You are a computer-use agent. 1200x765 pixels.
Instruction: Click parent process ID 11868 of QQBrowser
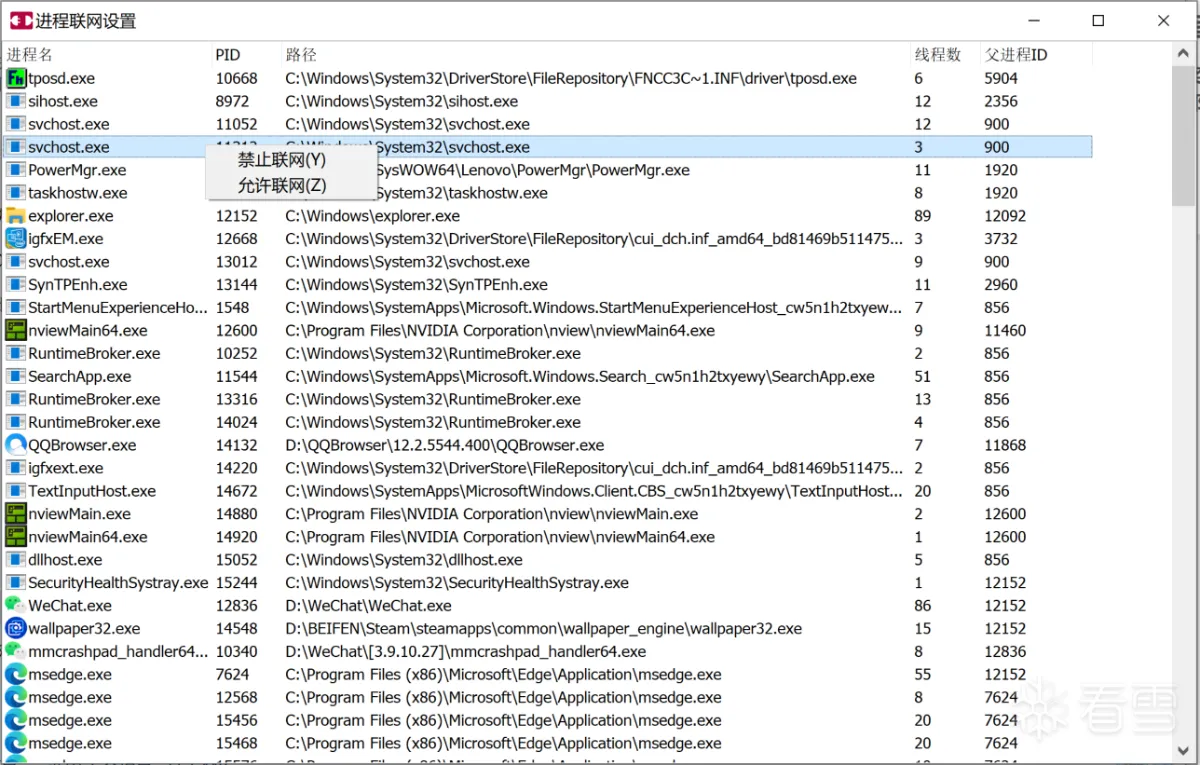[x=1005, y=446]
